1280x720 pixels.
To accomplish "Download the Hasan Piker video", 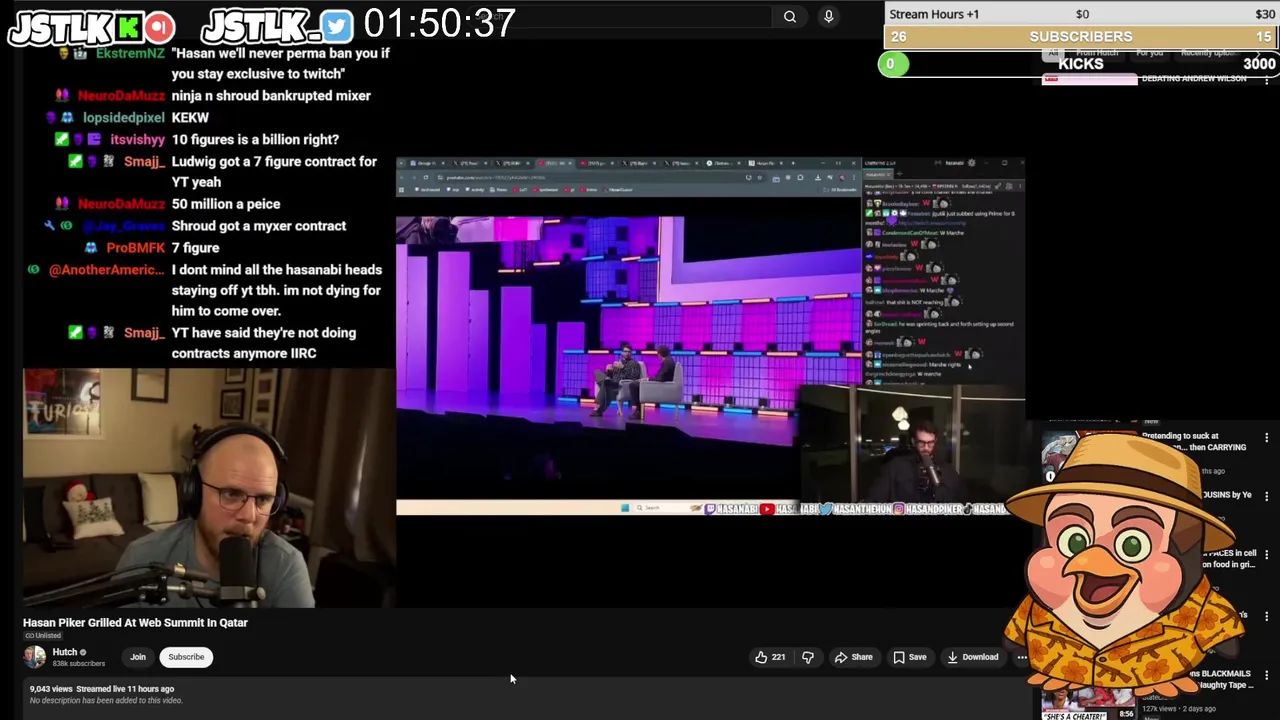I will point(972,657).
